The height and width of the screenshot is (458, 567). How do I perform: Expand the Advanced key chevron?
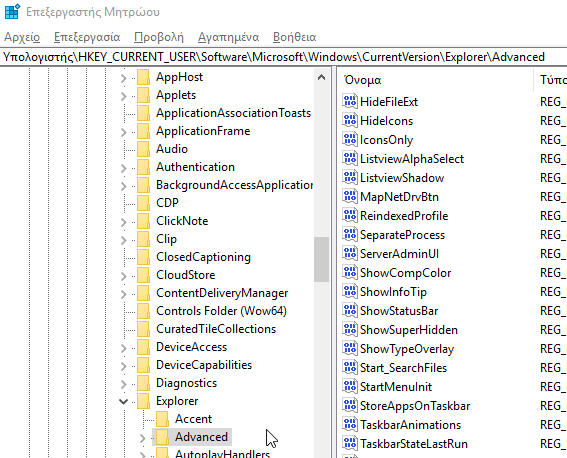click(142, 438)
